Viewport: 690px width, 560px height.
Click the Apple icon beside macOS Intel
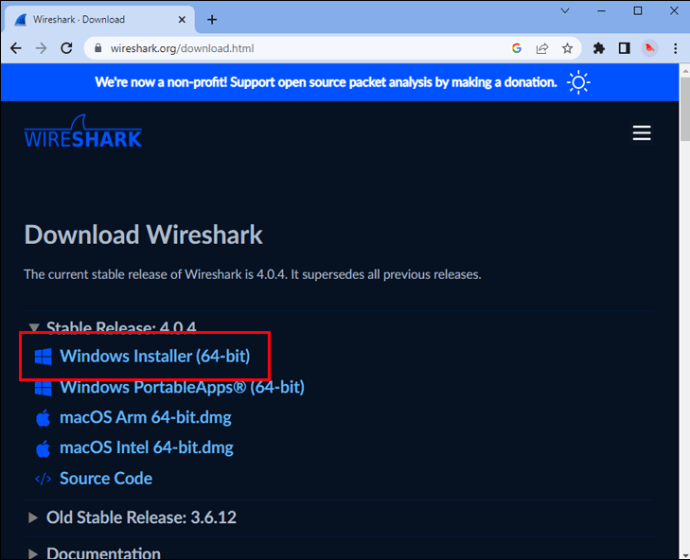(x=43, y=448)
